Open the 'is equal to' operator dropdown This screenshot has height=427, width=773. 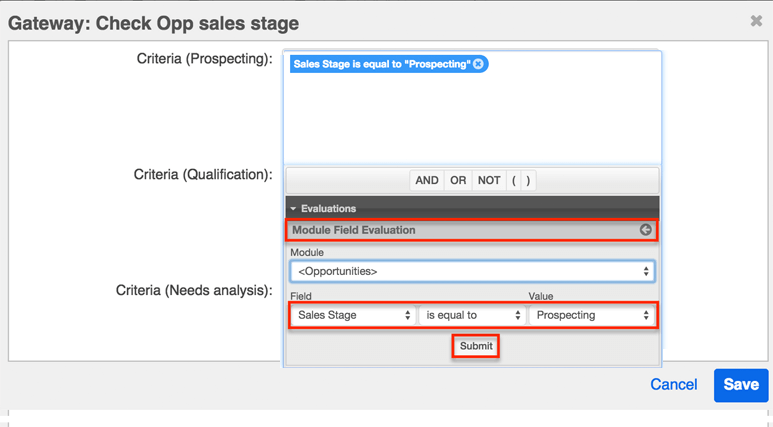tap(471, 315)
